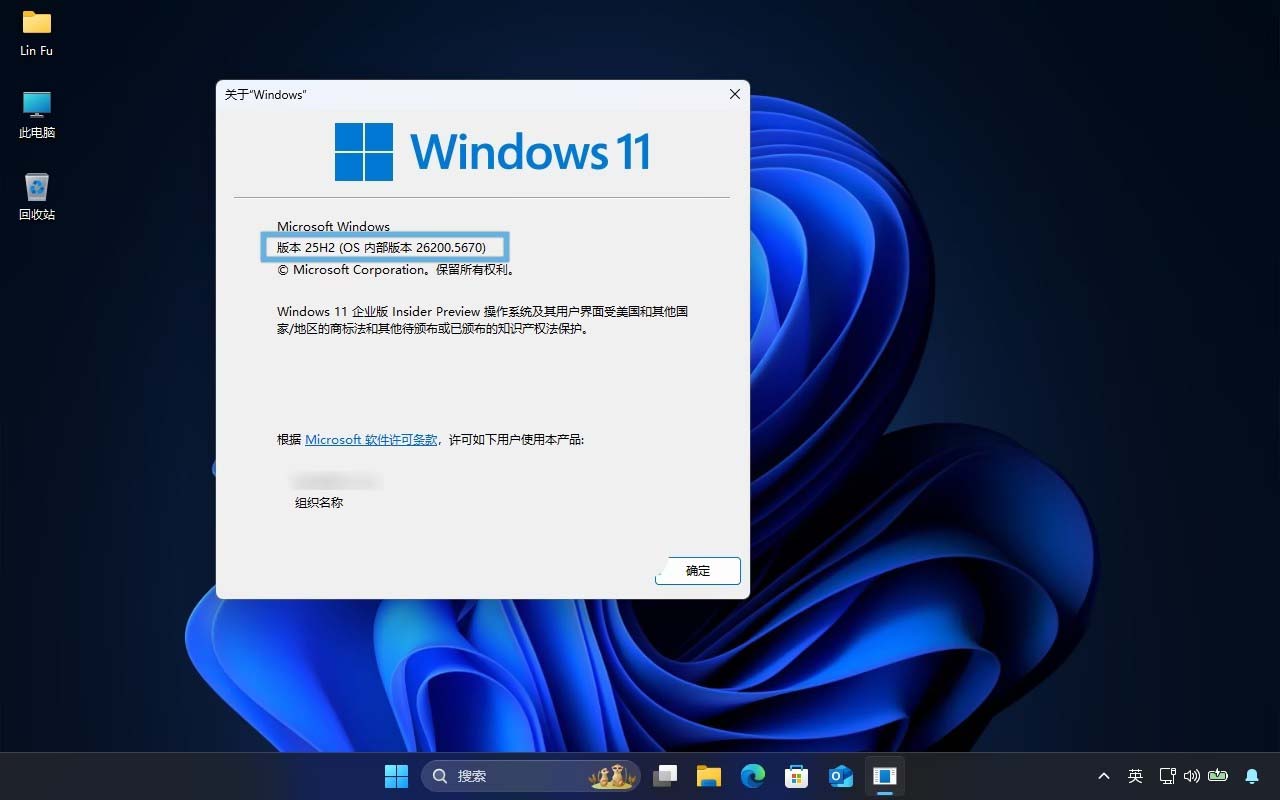Open 此电脑 from the desktop
1280x800 pixels.
(x=36, y=108)
